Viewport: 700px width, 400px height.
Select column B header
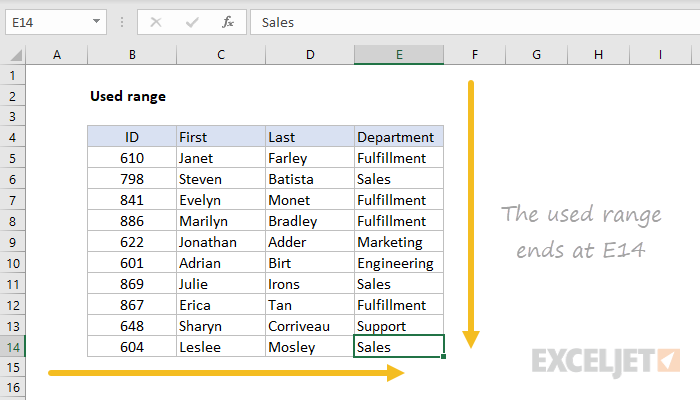[132, 54]
